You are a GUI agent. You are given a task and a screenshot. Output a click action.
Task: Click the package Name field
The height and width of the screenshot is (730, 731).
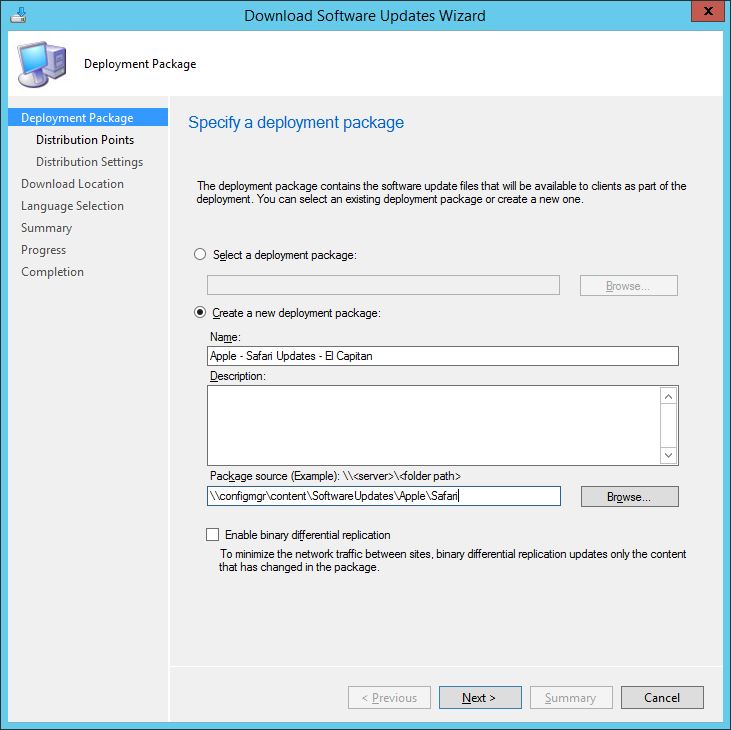click(443, 356)
